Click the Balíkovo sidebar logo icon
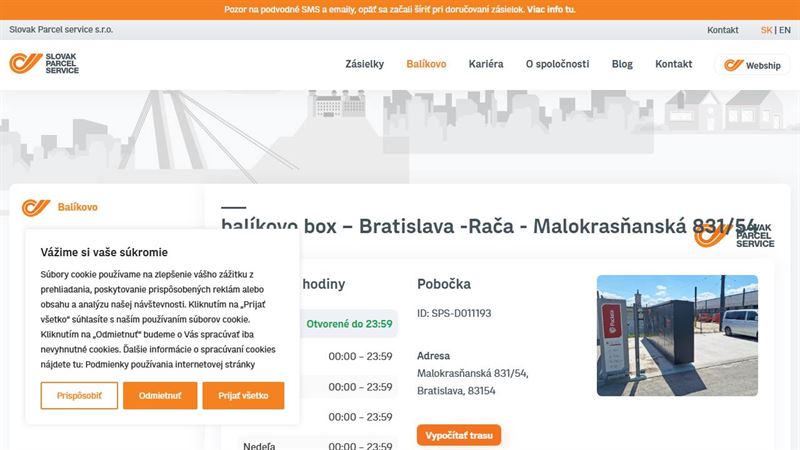Viewport: 800px width, 450px height. [x=36, y=207]
